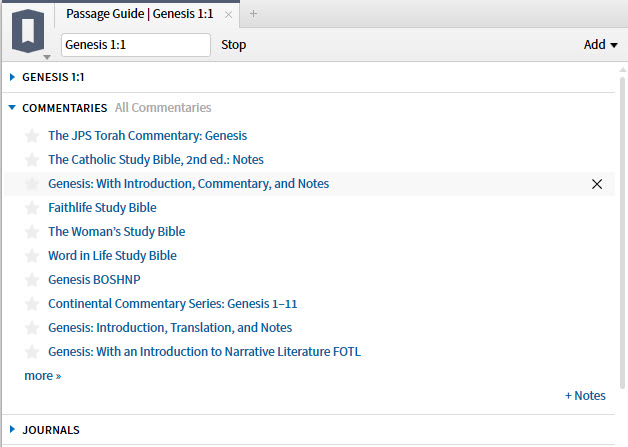Toggle star for Faithlife Study Bible
The height and width of the screenshot is (447, 628).
32,208
